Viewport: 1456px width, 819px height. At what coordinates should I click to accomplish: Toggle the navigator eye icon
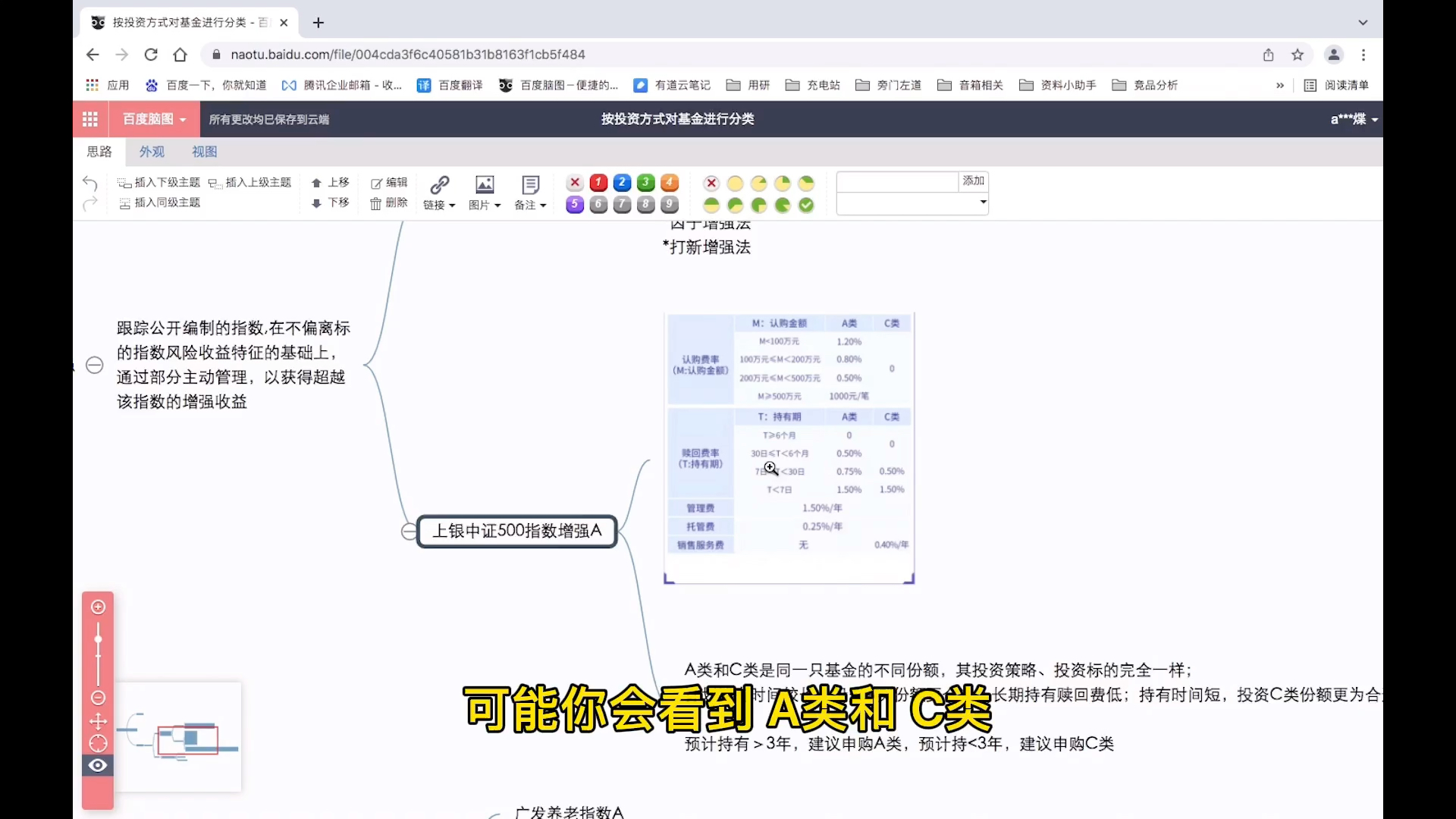pos(98,765)
